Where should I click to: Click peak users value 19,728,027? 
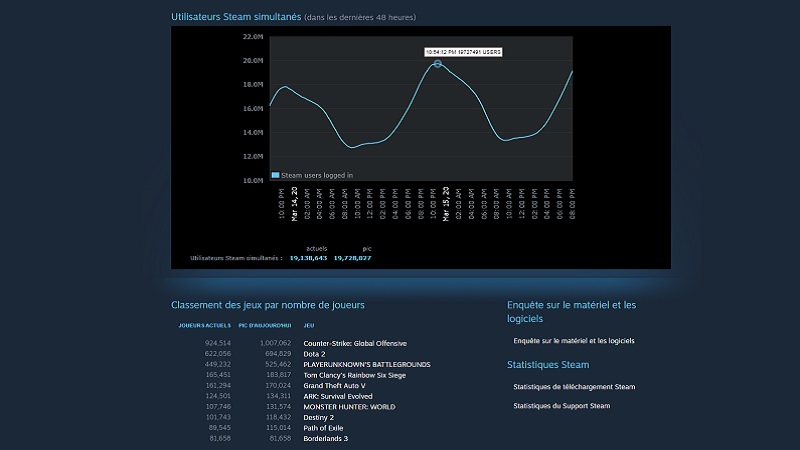click(x=353, y=258)
